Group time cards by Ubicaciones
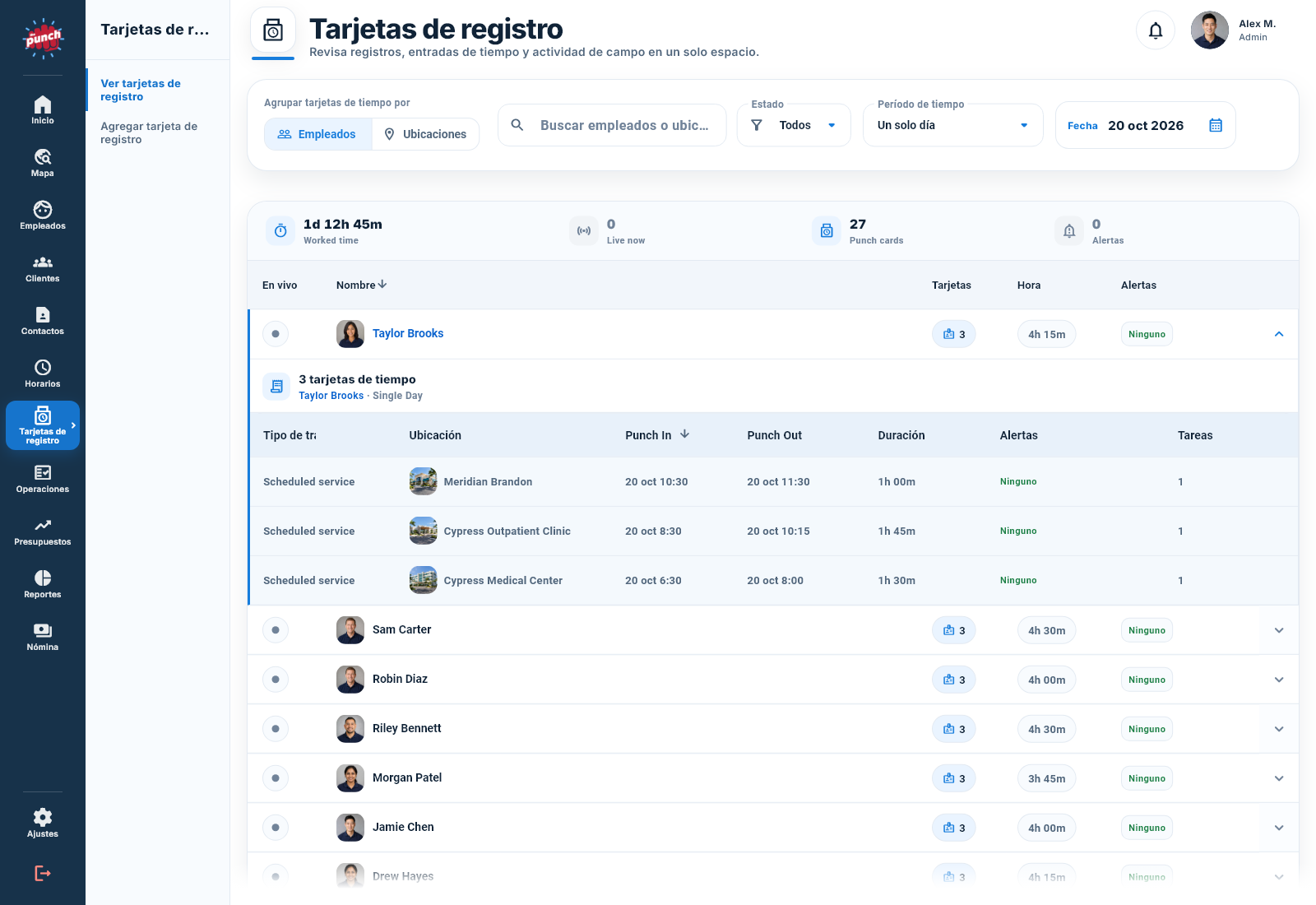The width and height of the screenshot is (1316, 905). coord(425,134)
